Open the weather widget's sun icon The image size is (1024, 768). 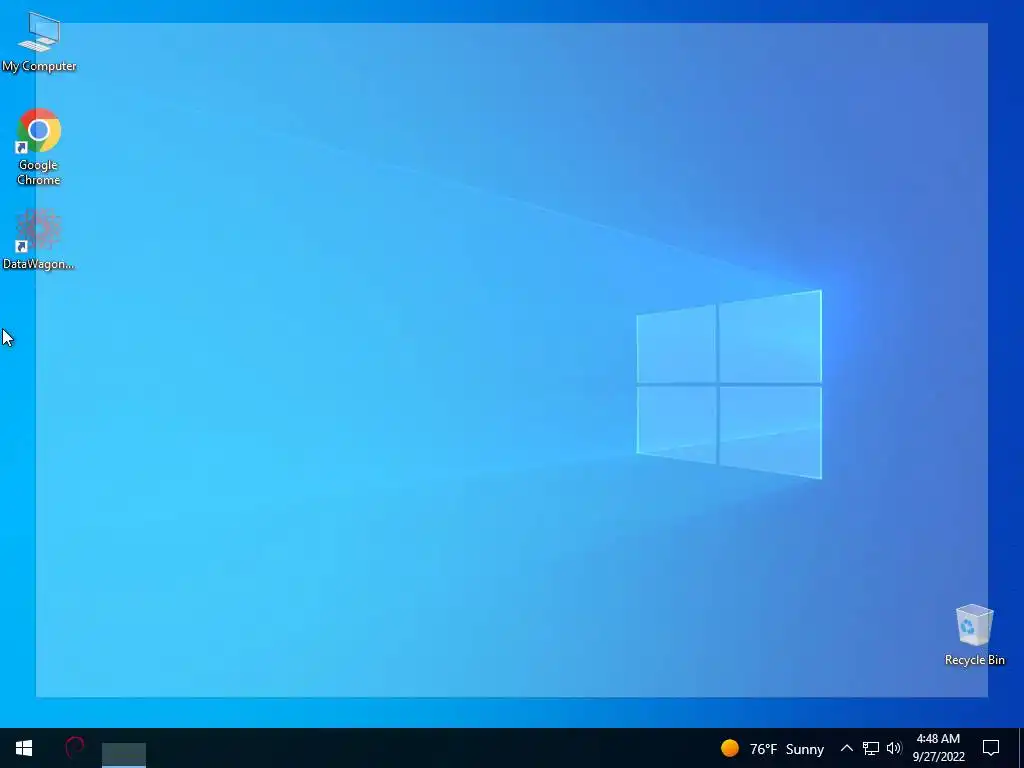(x=729, y=748)
